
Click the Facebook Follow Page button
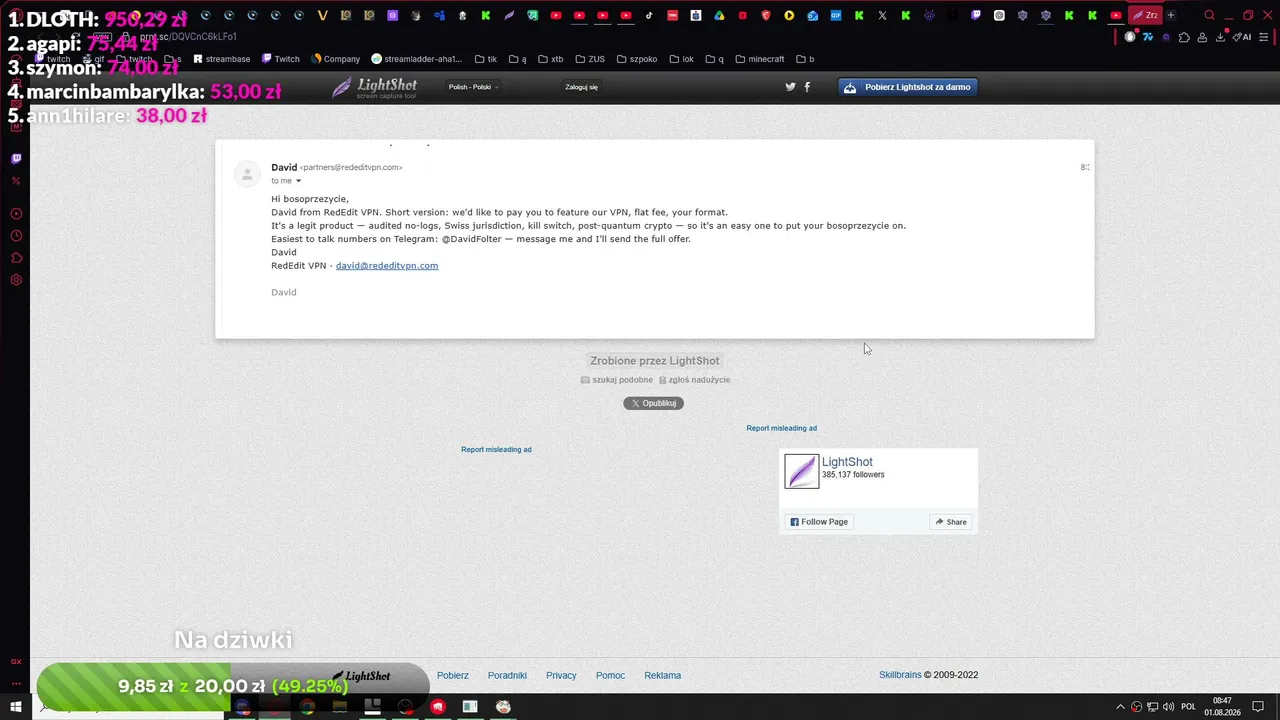[x=819, y=522]
